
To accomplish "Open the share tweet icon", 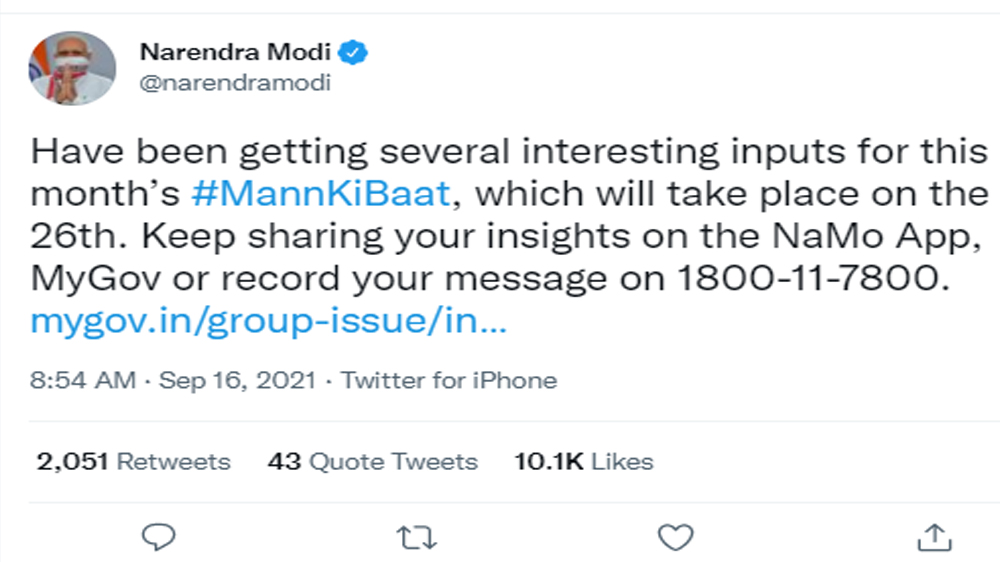I will [933, 537].
